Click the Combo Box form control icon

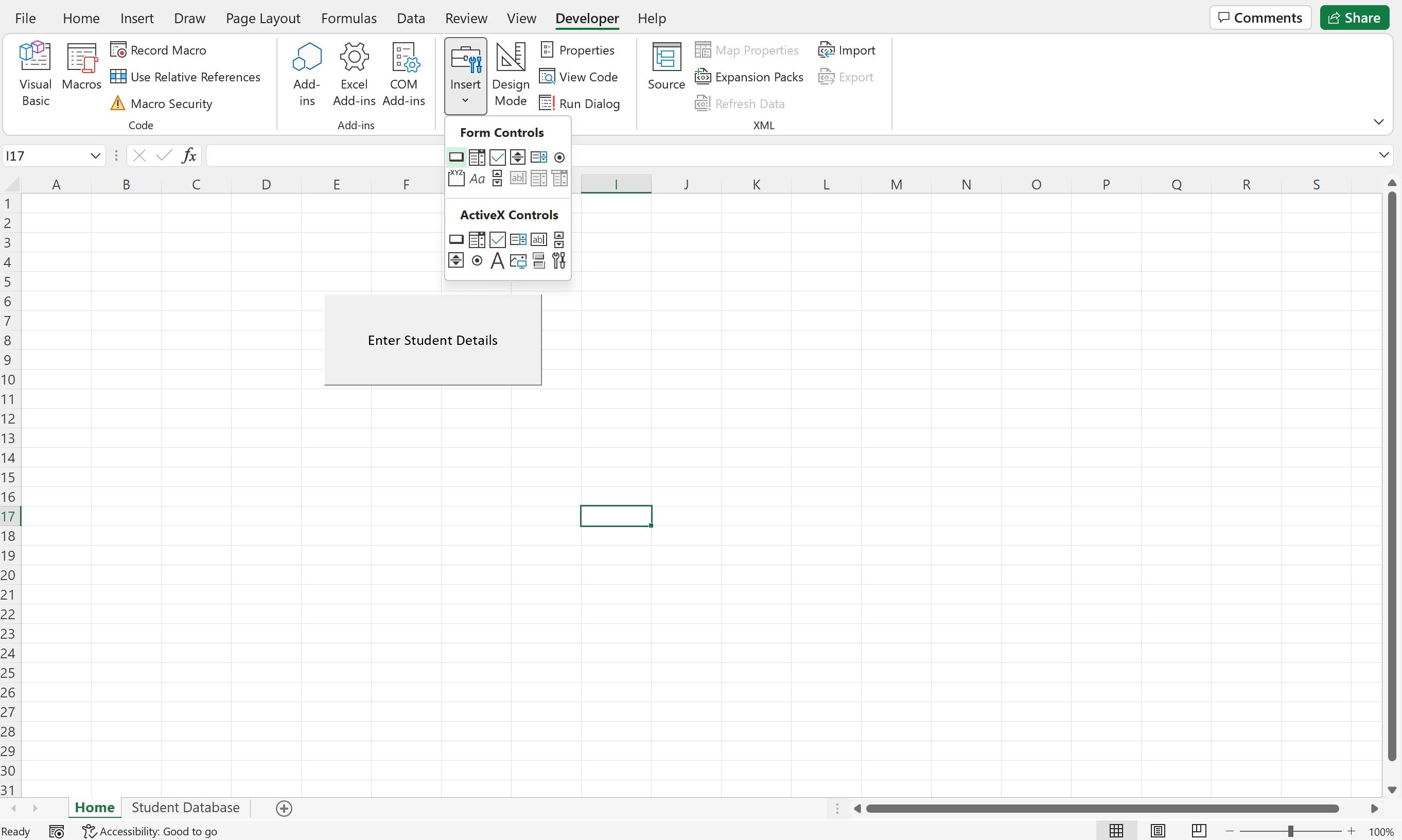[477, 157]
